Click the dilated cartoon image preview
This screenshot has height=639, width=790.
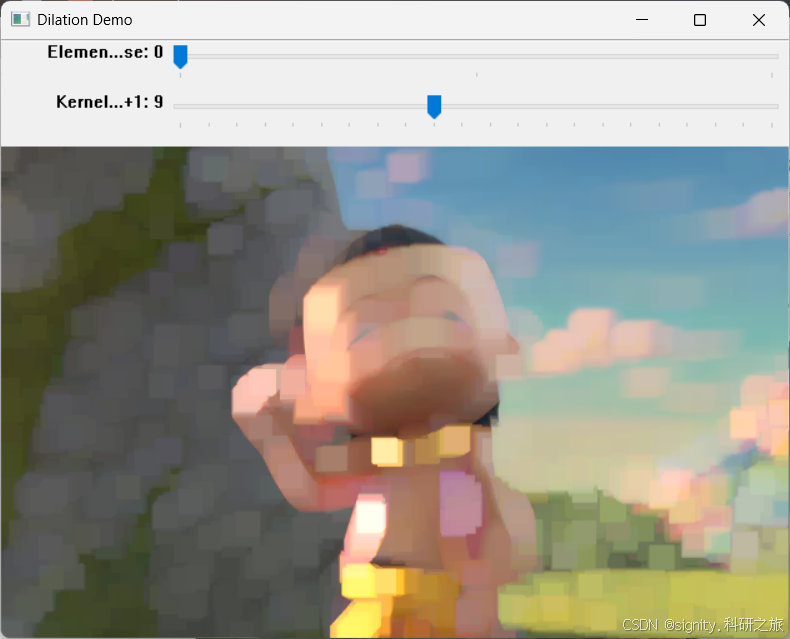(x=394, y=392)
